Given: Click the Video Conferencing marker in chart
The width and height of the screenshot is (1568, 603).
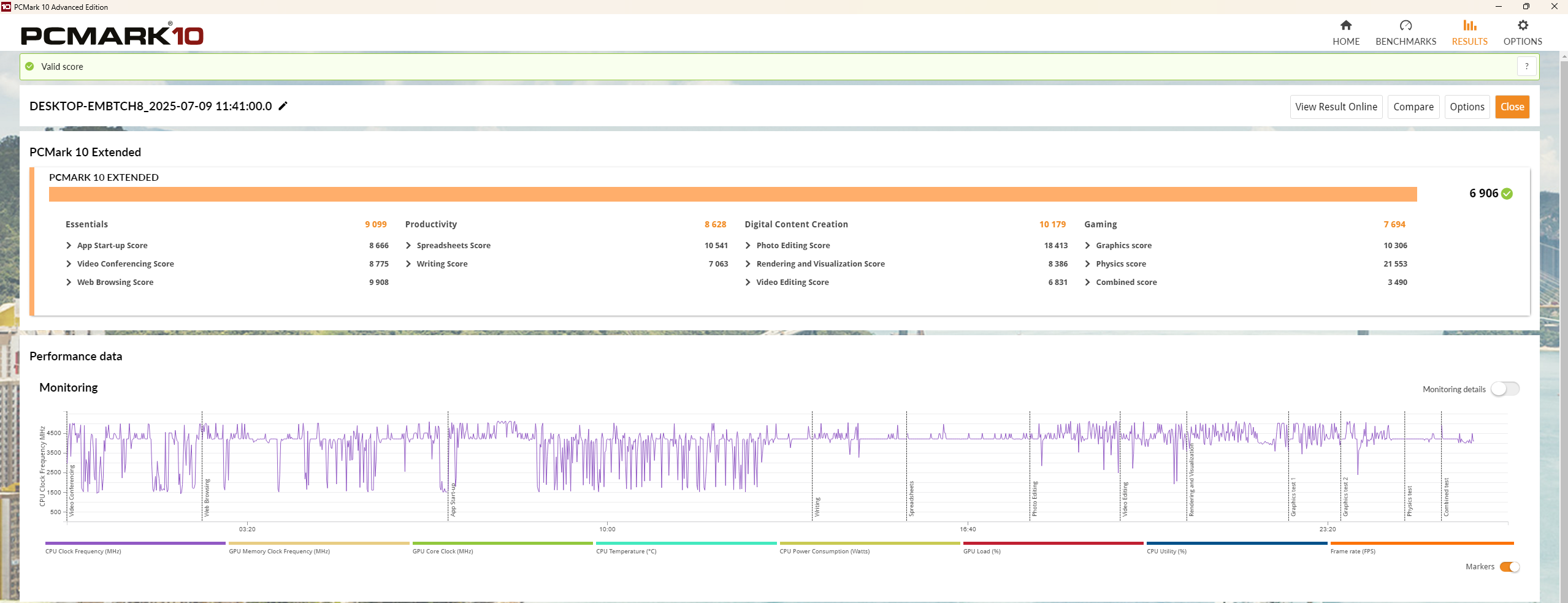Looking at the screenshot, I should pos(71,491).
